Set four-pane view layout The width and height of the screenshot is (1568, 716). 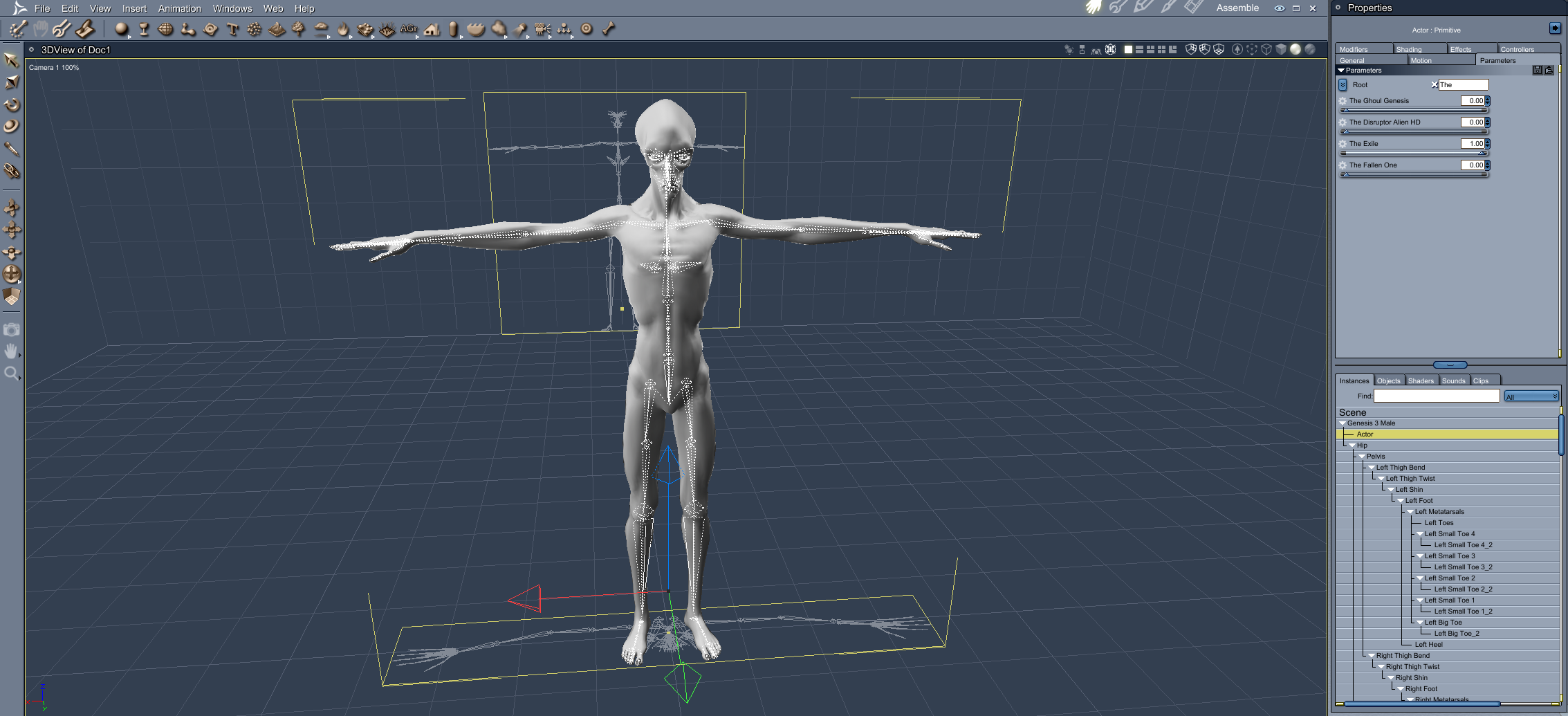click(x=1161, y=50)
